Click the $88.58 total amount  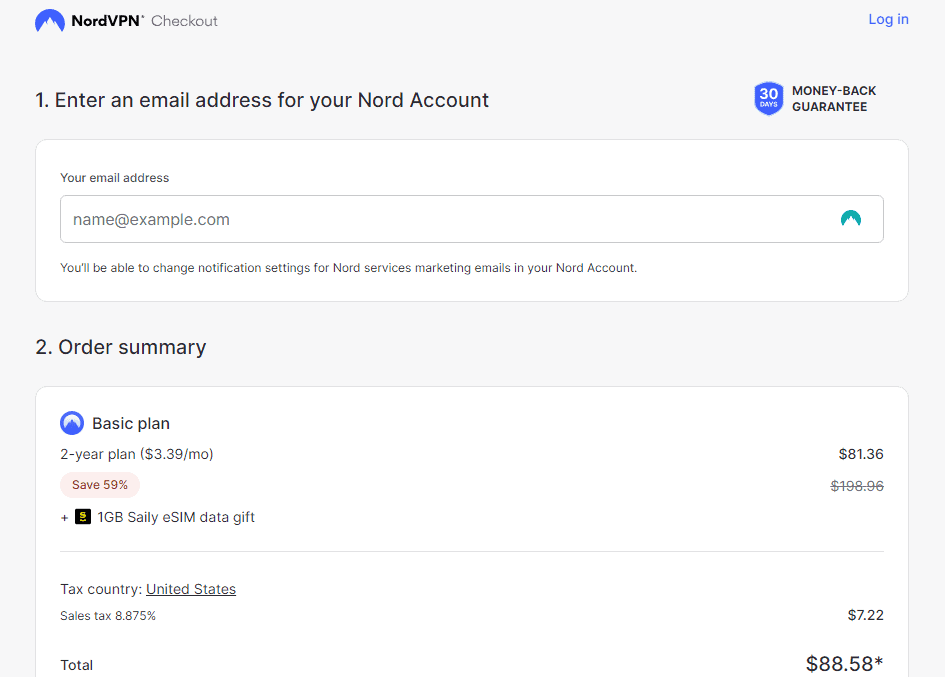click(x=844, y=663)
